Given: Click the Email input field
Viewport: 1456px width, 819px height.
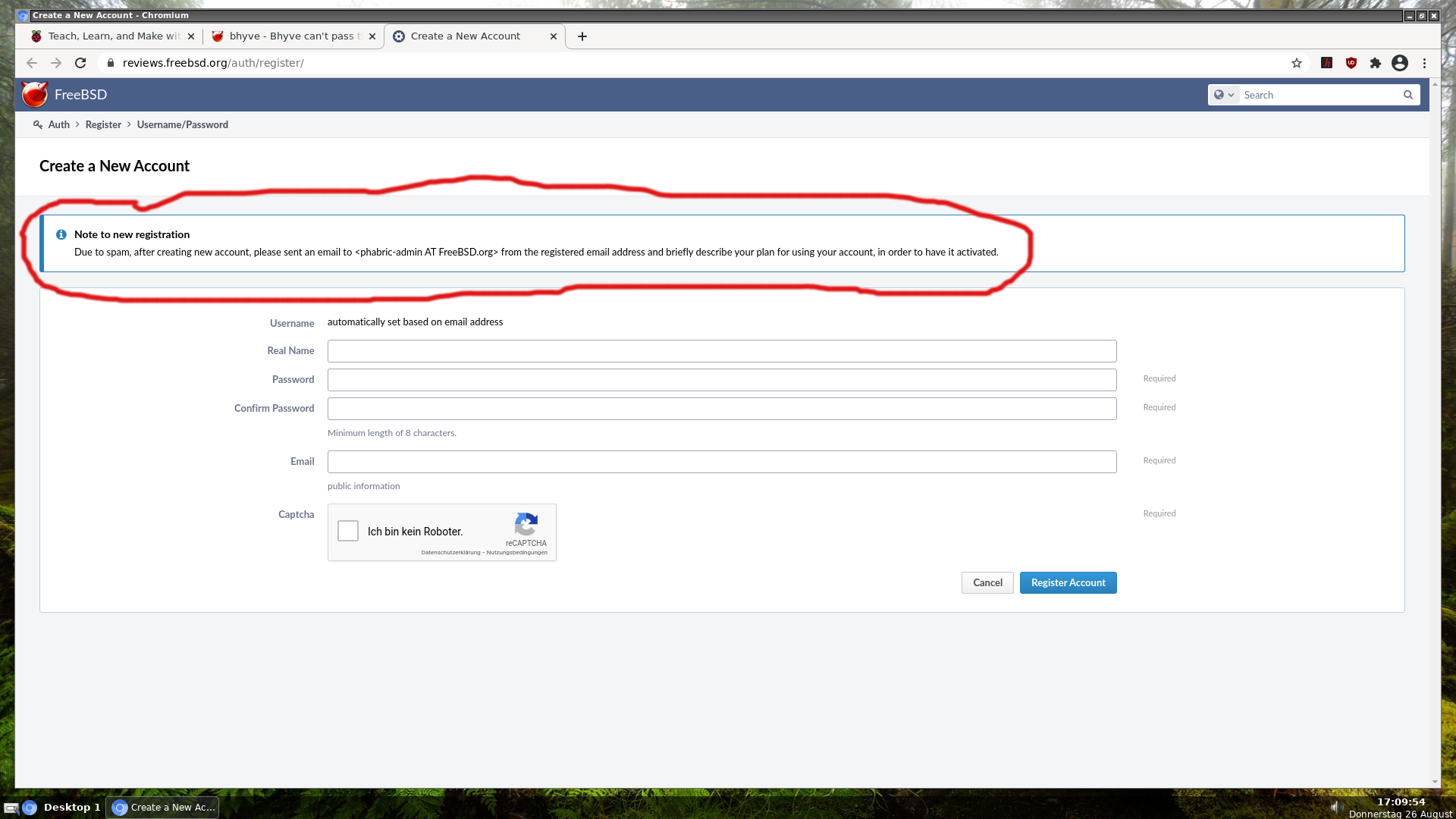Looking at the screenshot, I should click(x=721, y=462).
